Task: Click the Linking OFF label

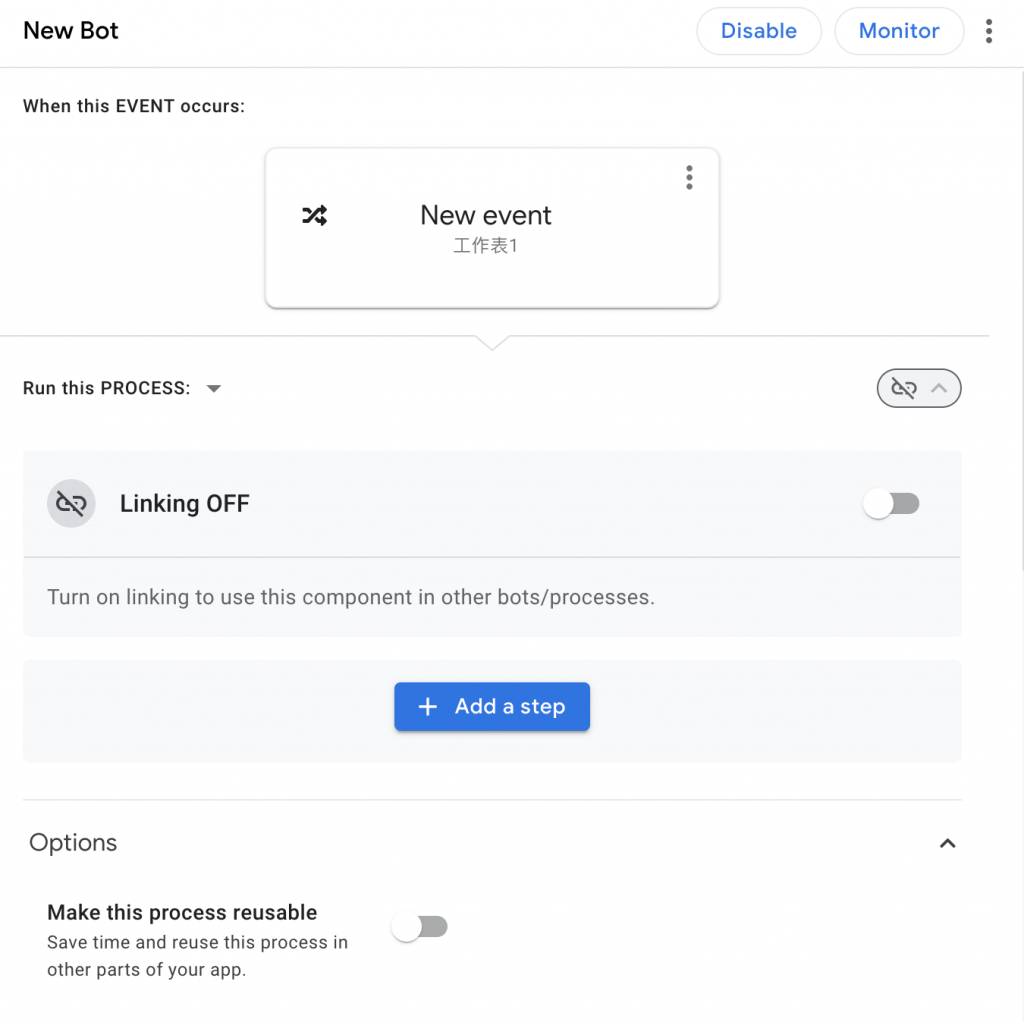Action: click(x=185, y=504)
